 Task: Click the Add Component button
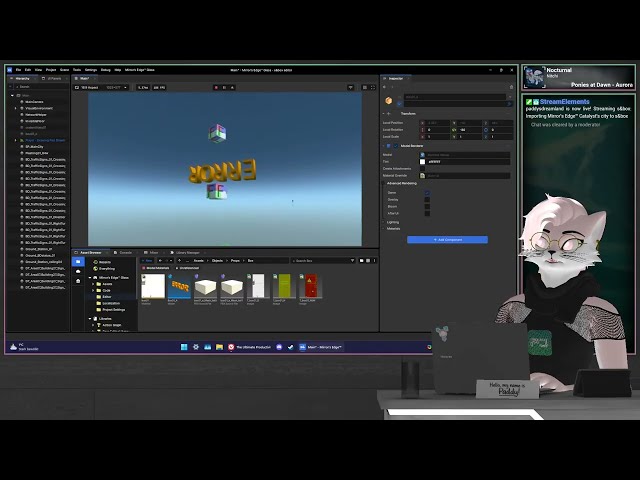coord(447,240)
